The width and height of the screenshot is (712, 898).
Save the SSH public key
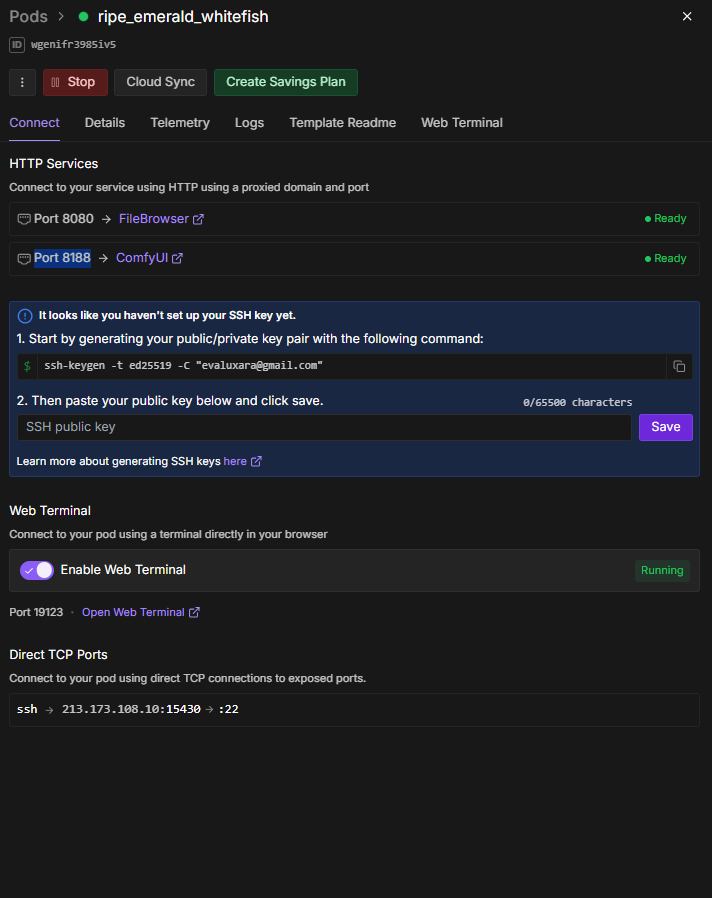665,427
